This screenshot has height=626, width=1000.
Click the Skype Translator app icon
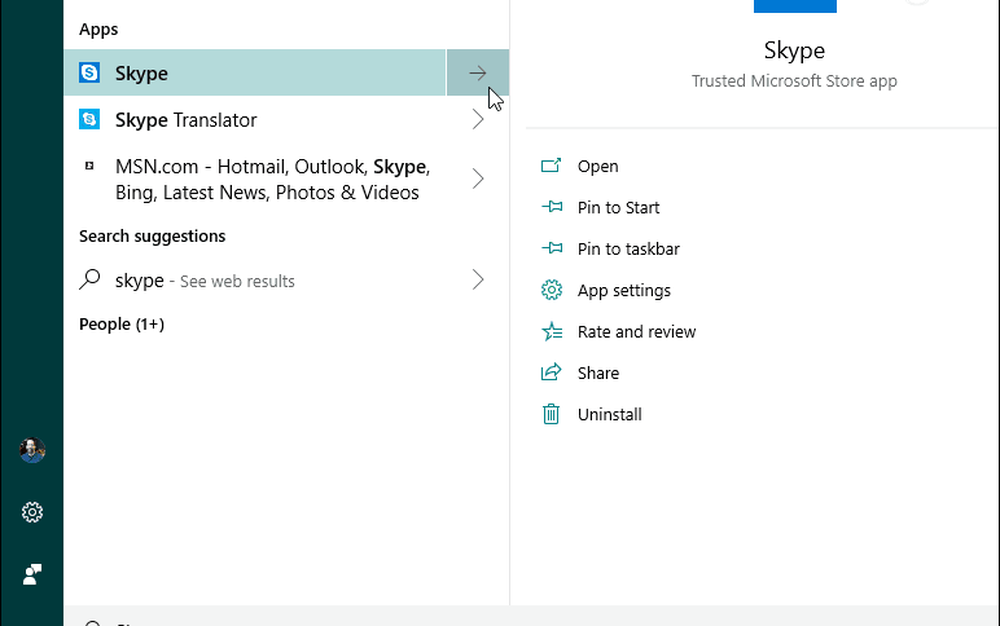coord(90,120)
